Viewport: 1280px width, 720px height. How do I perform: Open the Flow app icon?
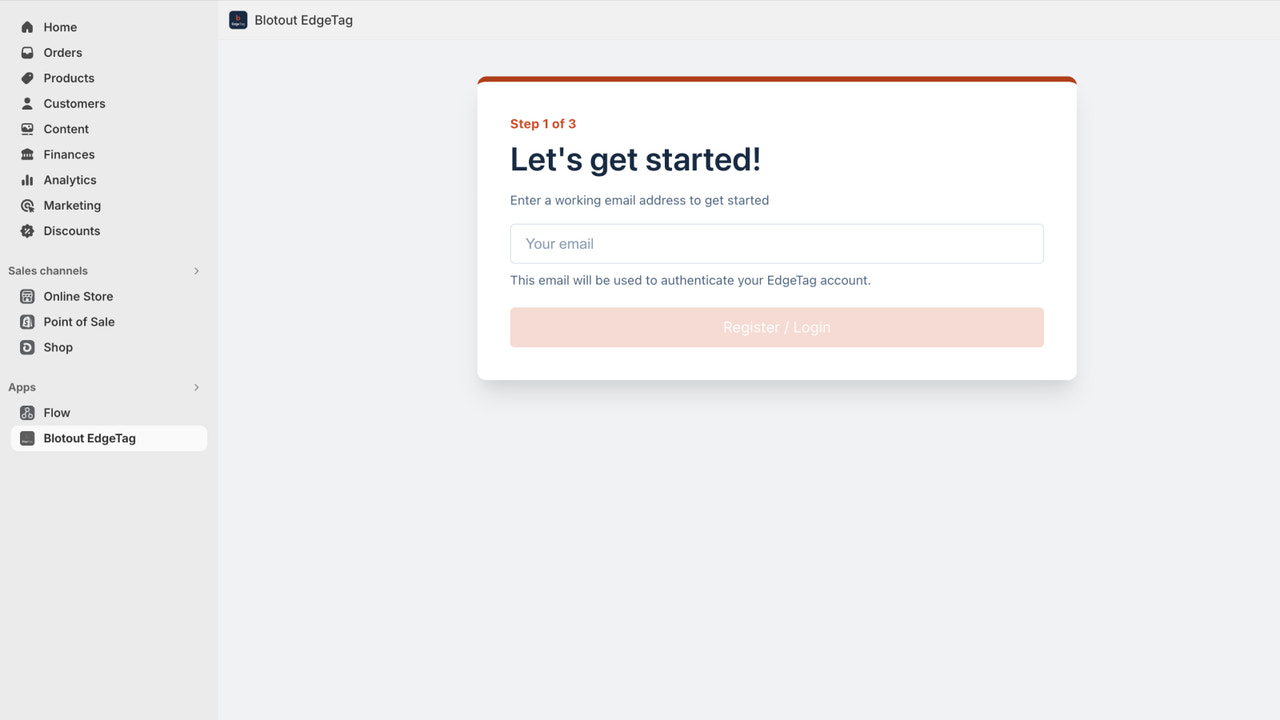point(27,412)
